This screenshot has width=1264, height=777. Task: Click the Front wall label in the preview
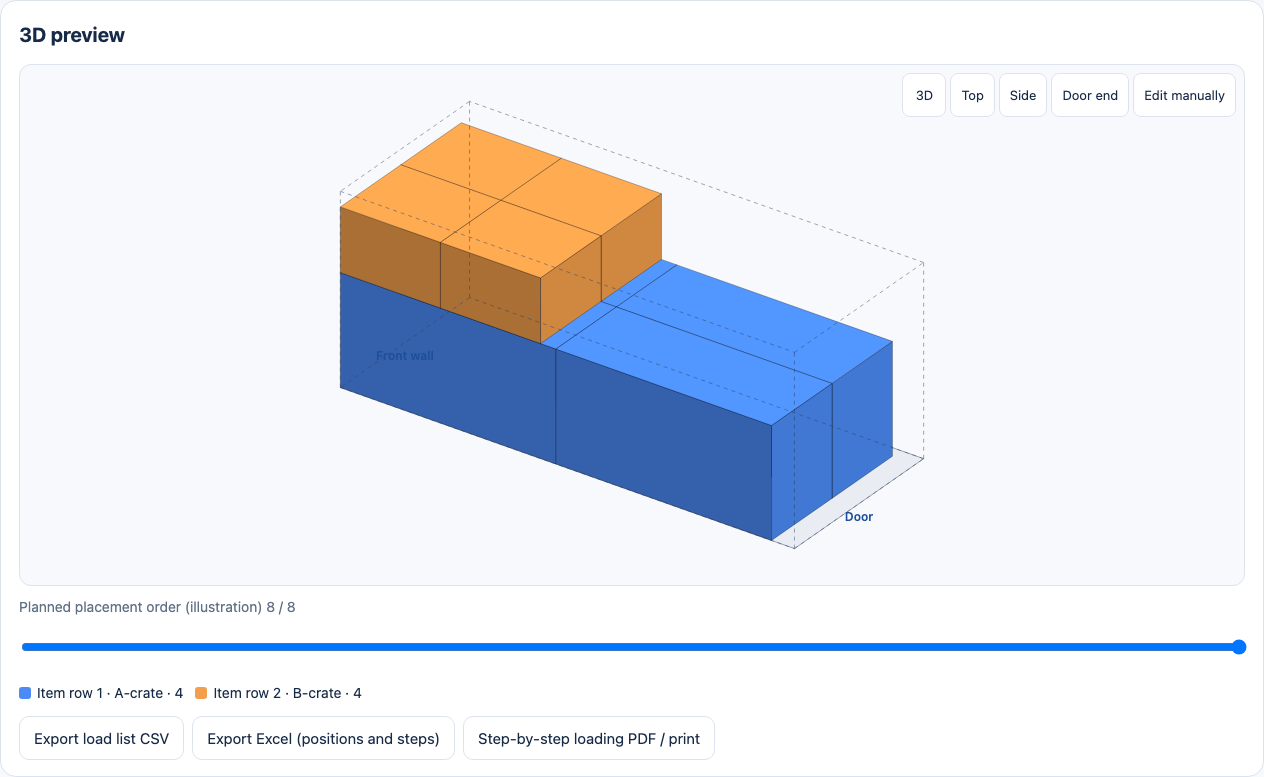click(405, 355)
